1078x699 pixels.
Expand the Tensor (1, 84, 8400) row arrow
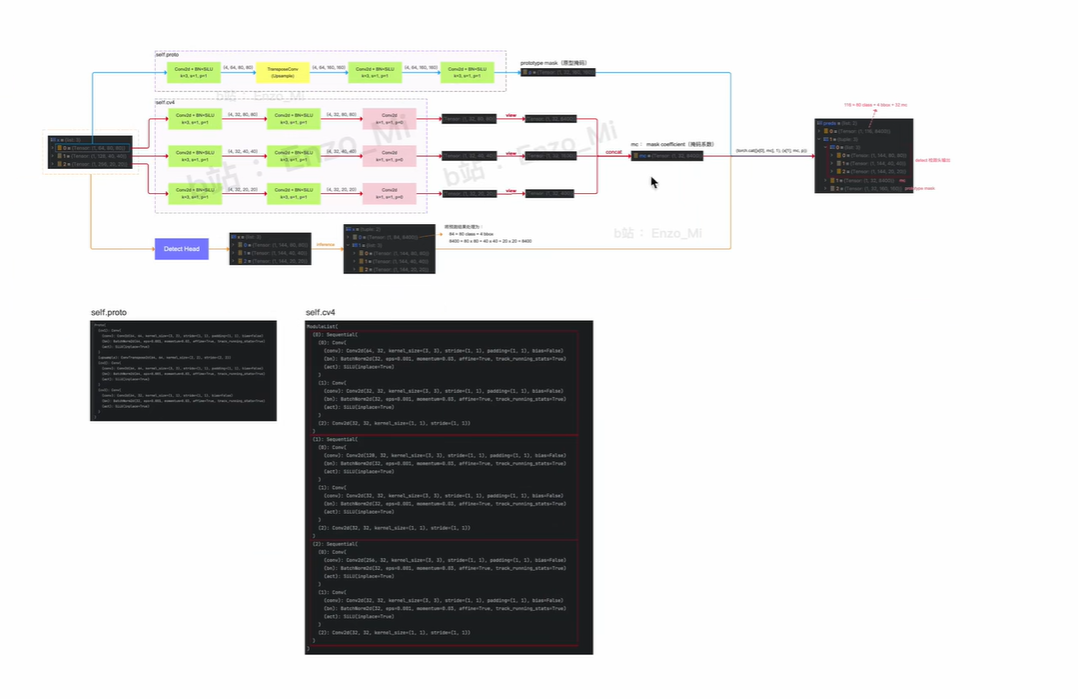point(349,237)
